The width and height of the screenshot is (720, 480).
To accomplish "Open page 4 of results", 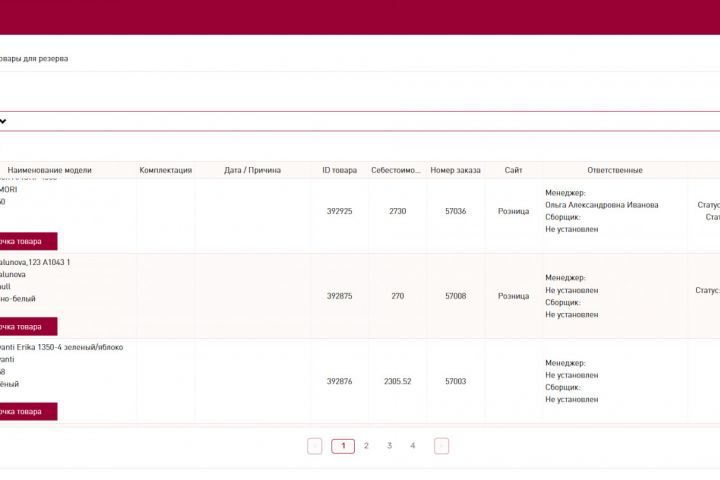I will pos(413,446).
